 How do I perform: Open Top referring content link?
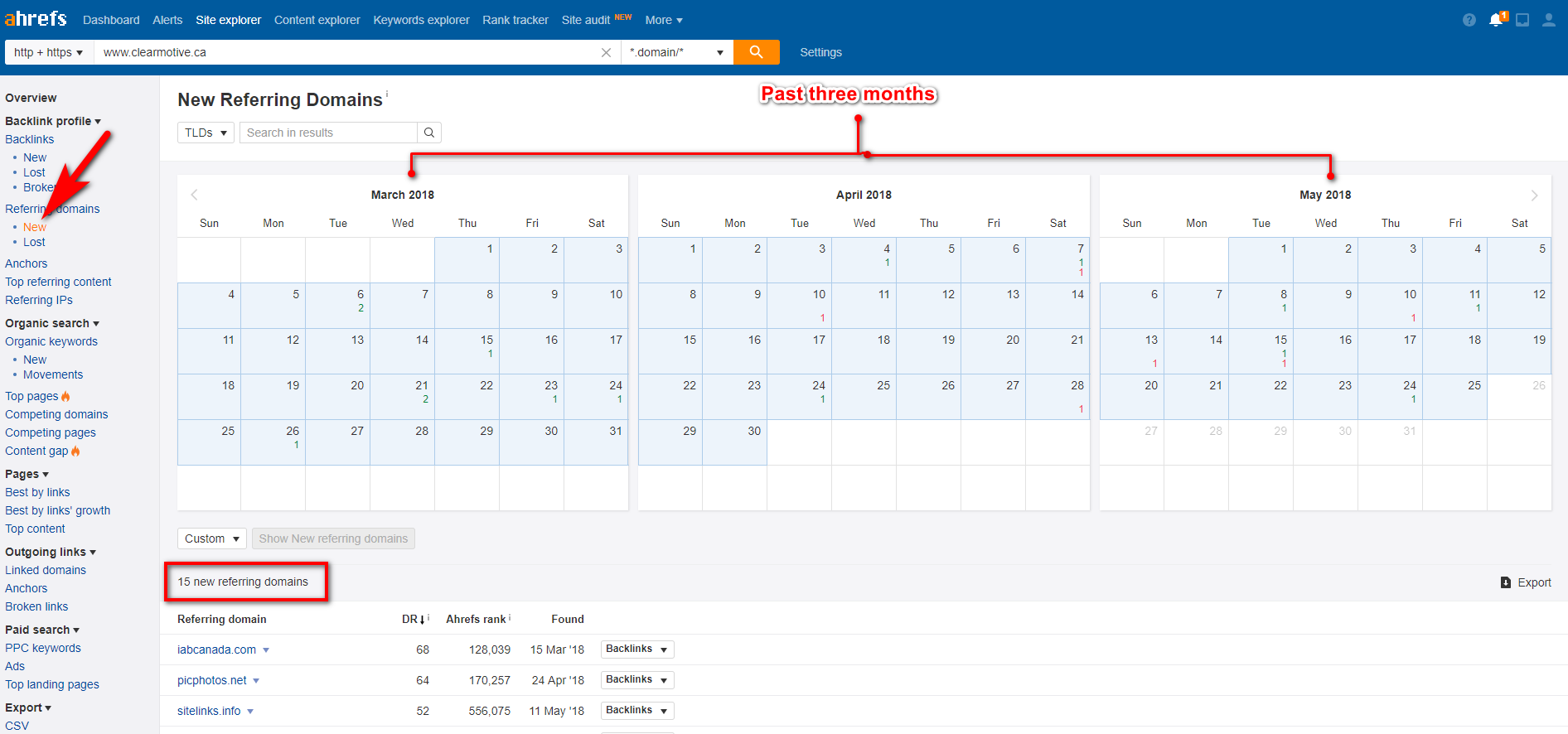coord(58,282)
